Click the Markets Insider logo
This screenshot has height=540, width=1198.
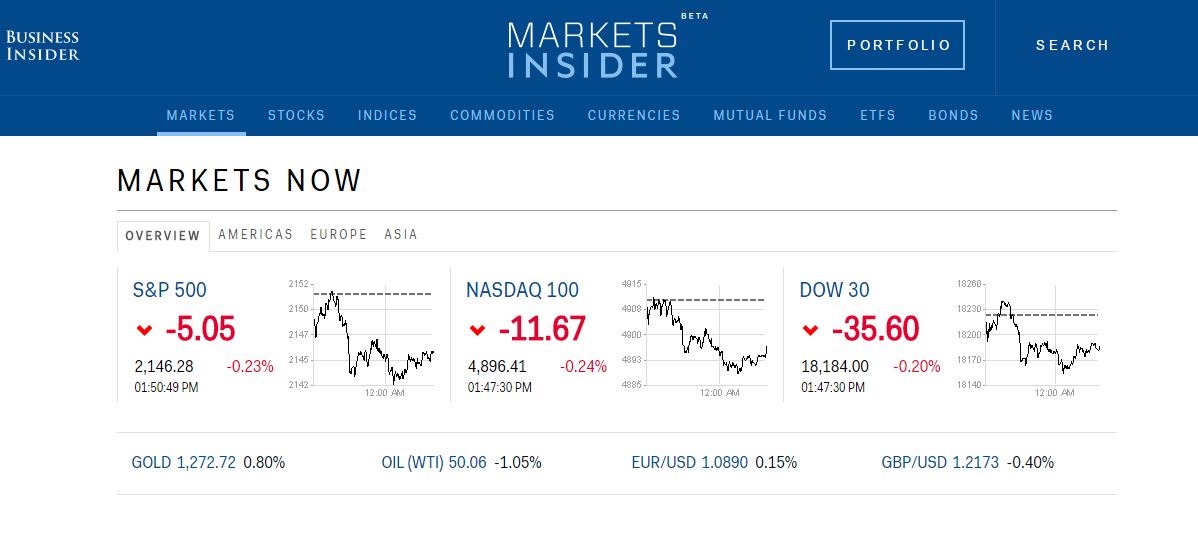593,48
